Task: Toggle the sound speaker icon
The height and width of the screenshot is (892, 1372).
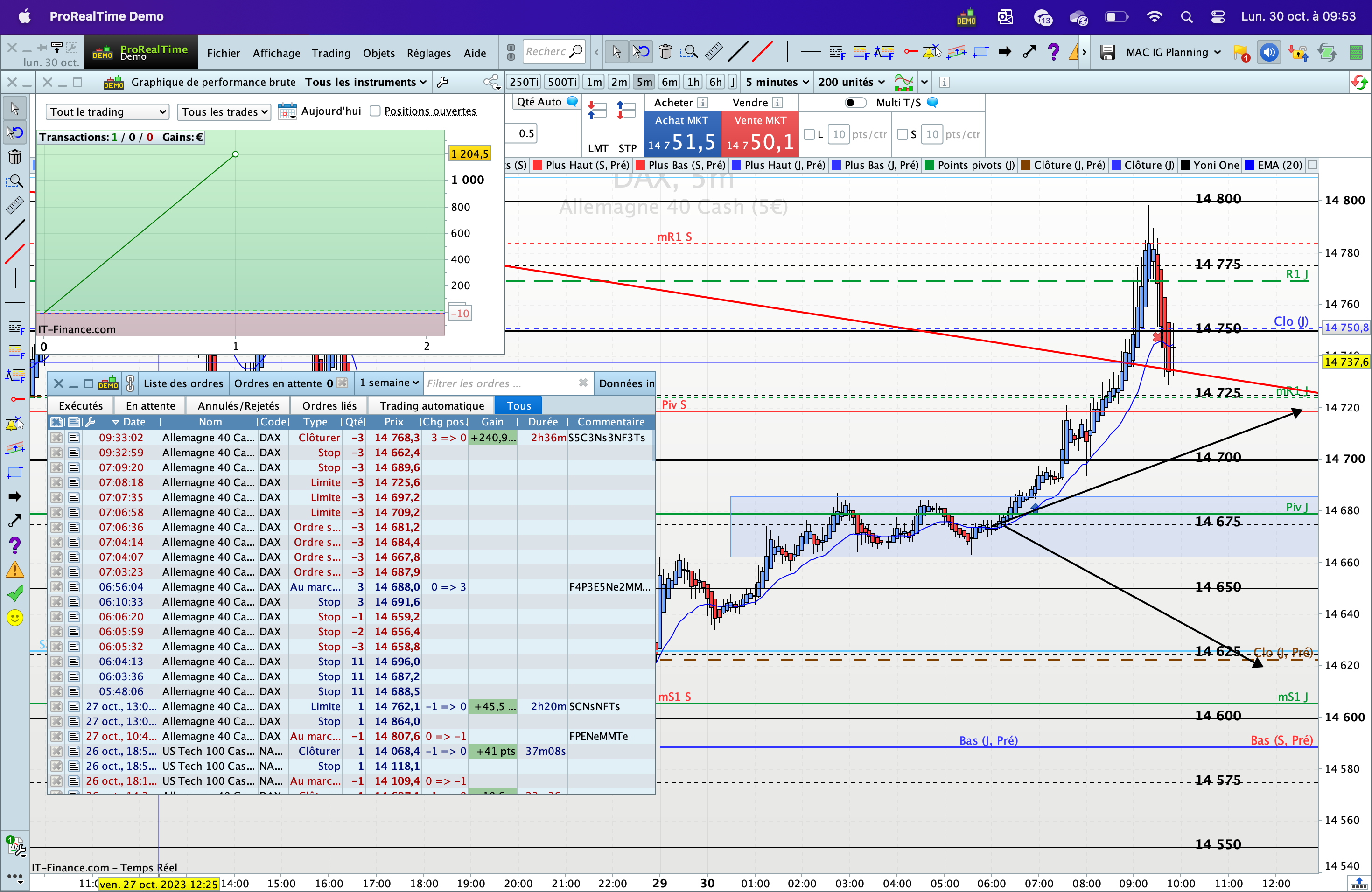Action: (1269, 52)
